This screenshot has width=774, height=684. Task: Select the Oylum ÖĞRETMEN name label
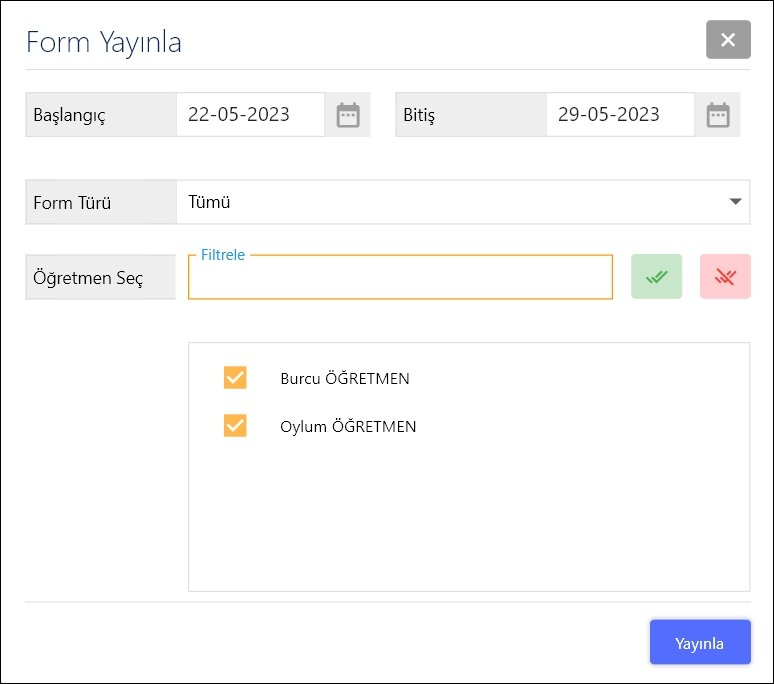tap(348, 427)
